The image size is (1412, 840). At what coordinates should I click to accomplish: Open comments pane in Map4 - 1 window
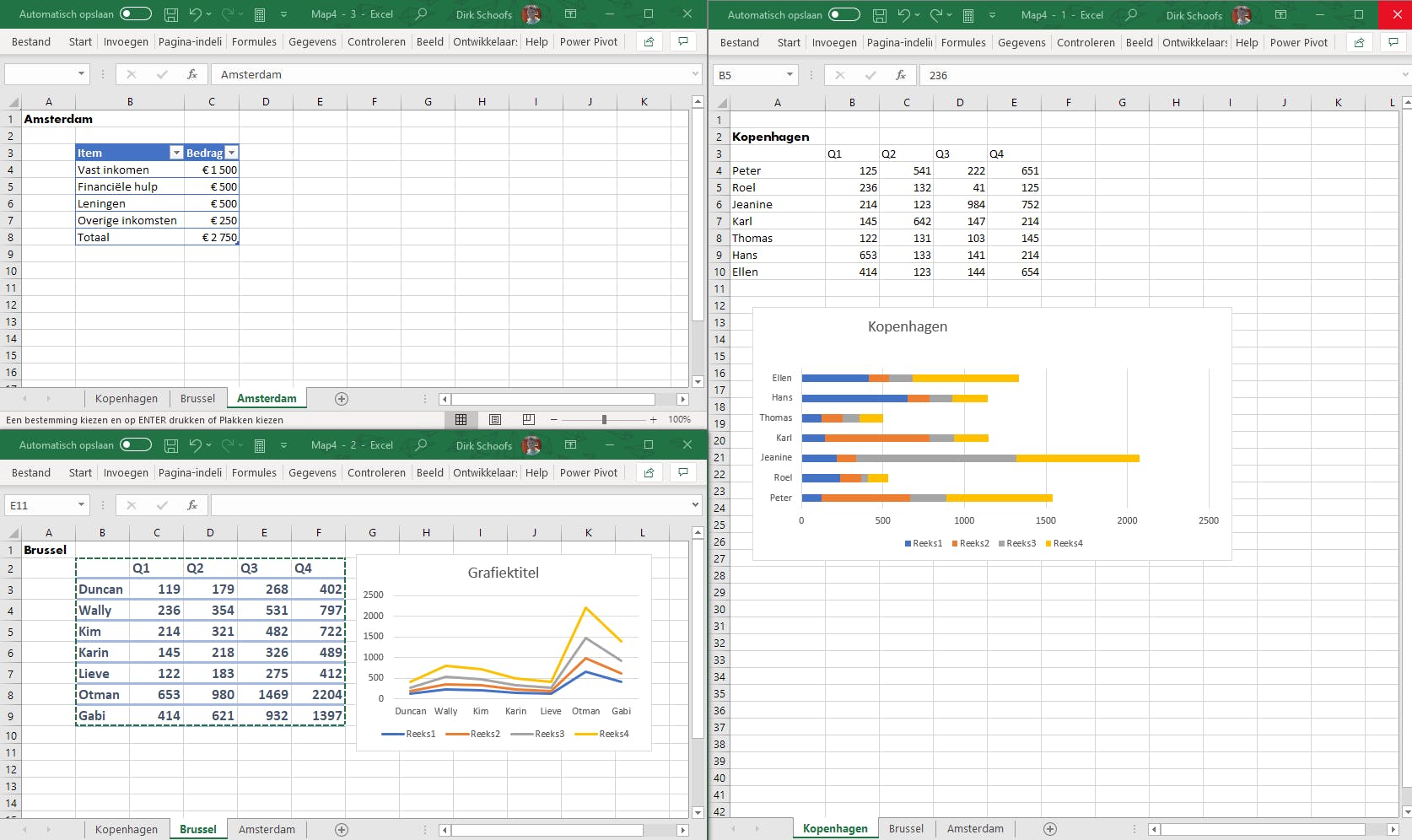point(1393,42)
